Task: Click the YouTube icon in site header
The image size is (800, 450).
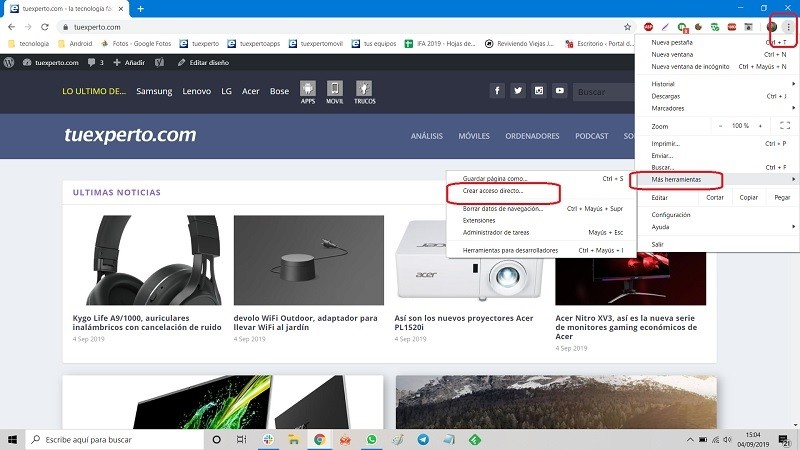Action: 560,91
